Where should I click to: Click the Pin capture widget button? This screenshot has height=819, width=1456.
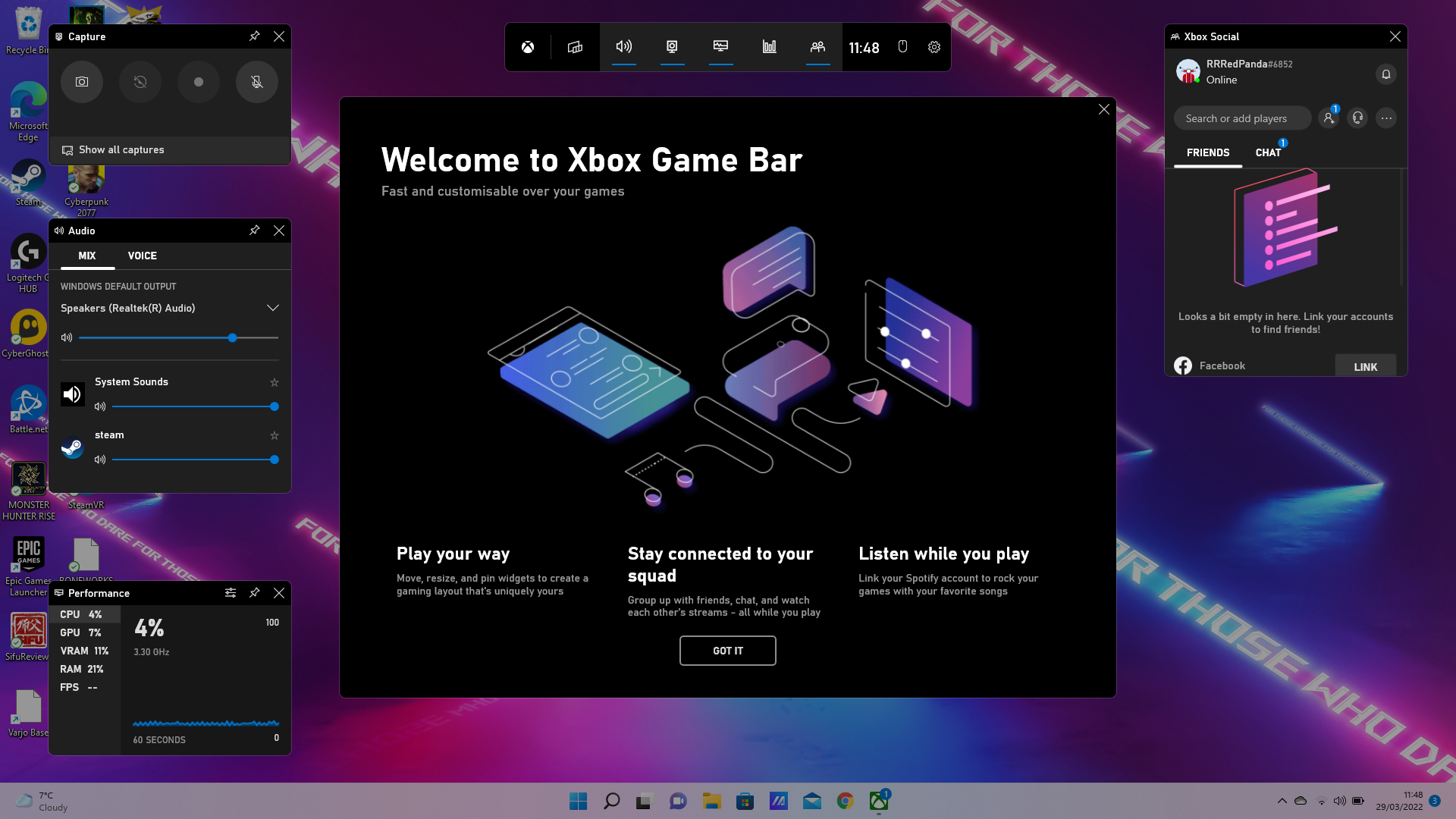255,36
